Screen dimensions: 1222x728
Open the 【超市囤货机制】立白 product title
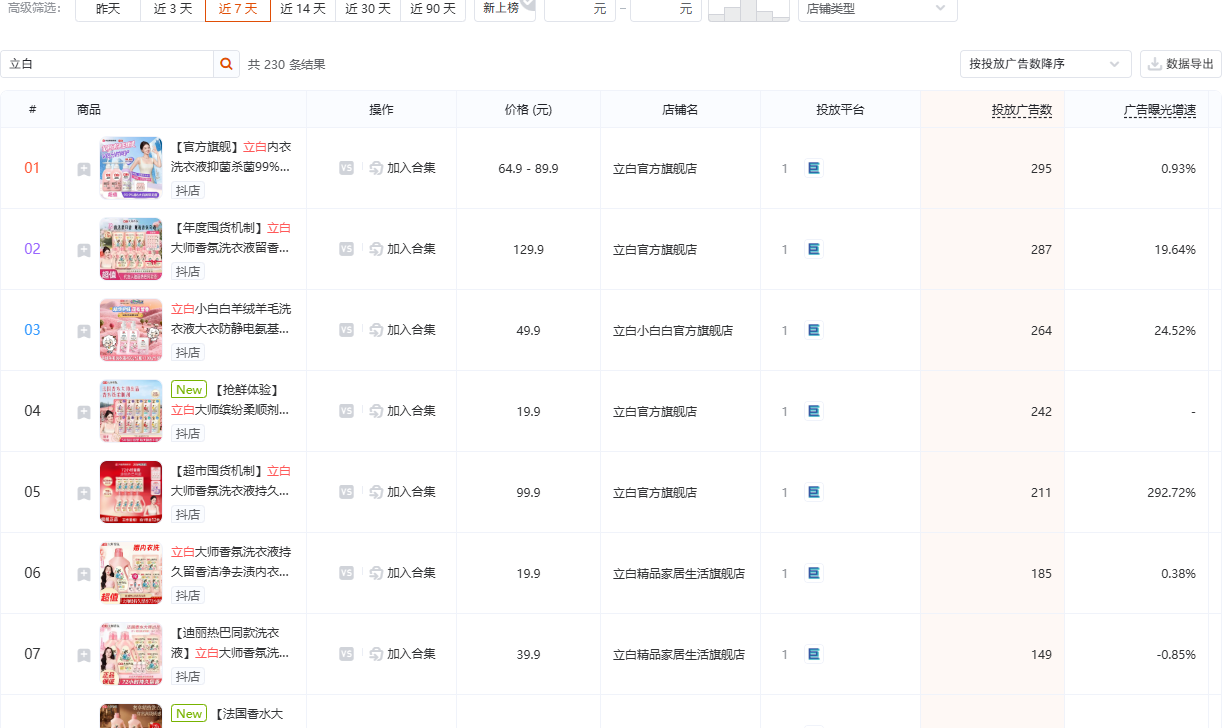[231, 481]
